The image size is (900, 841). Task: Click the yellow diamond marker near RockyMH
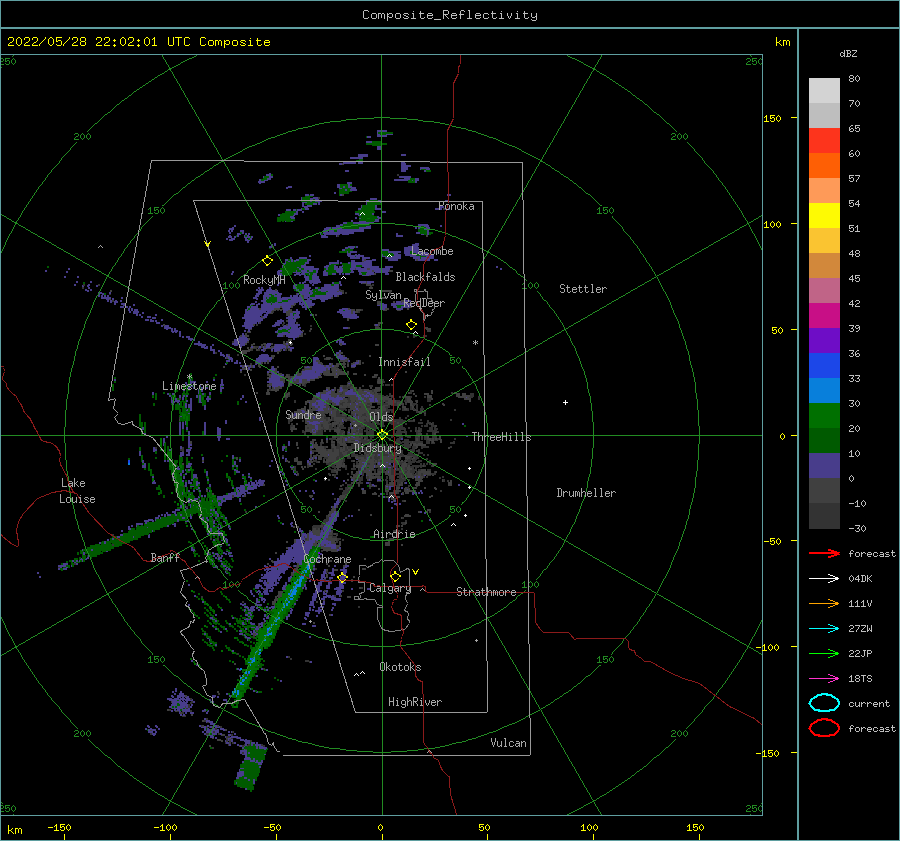point(267,261)
